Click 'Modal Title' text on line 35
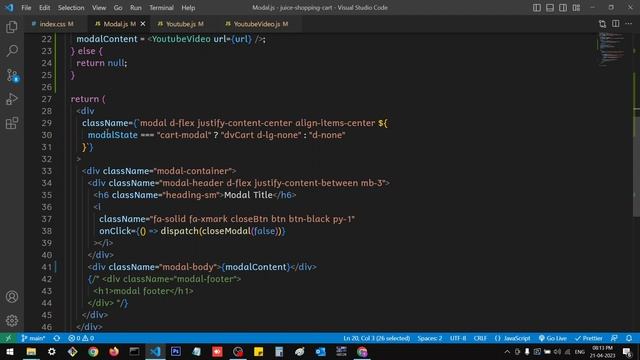This screenshot has width=640, height=360. pyautogui.click(x=248, y=195)
